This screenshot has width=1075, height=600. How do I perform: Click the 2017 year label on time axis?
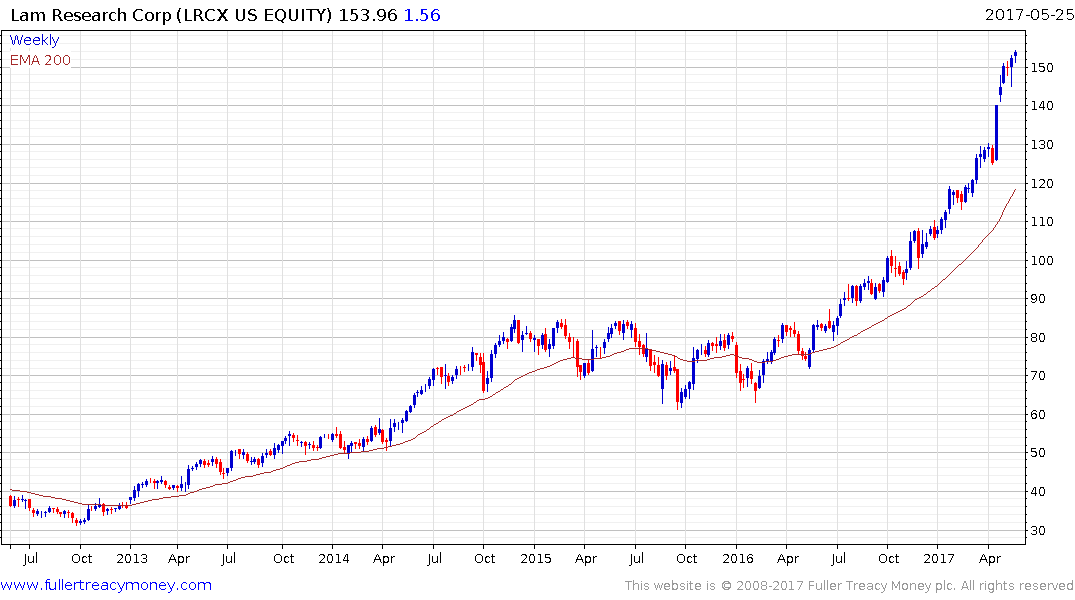pos(939,558)
